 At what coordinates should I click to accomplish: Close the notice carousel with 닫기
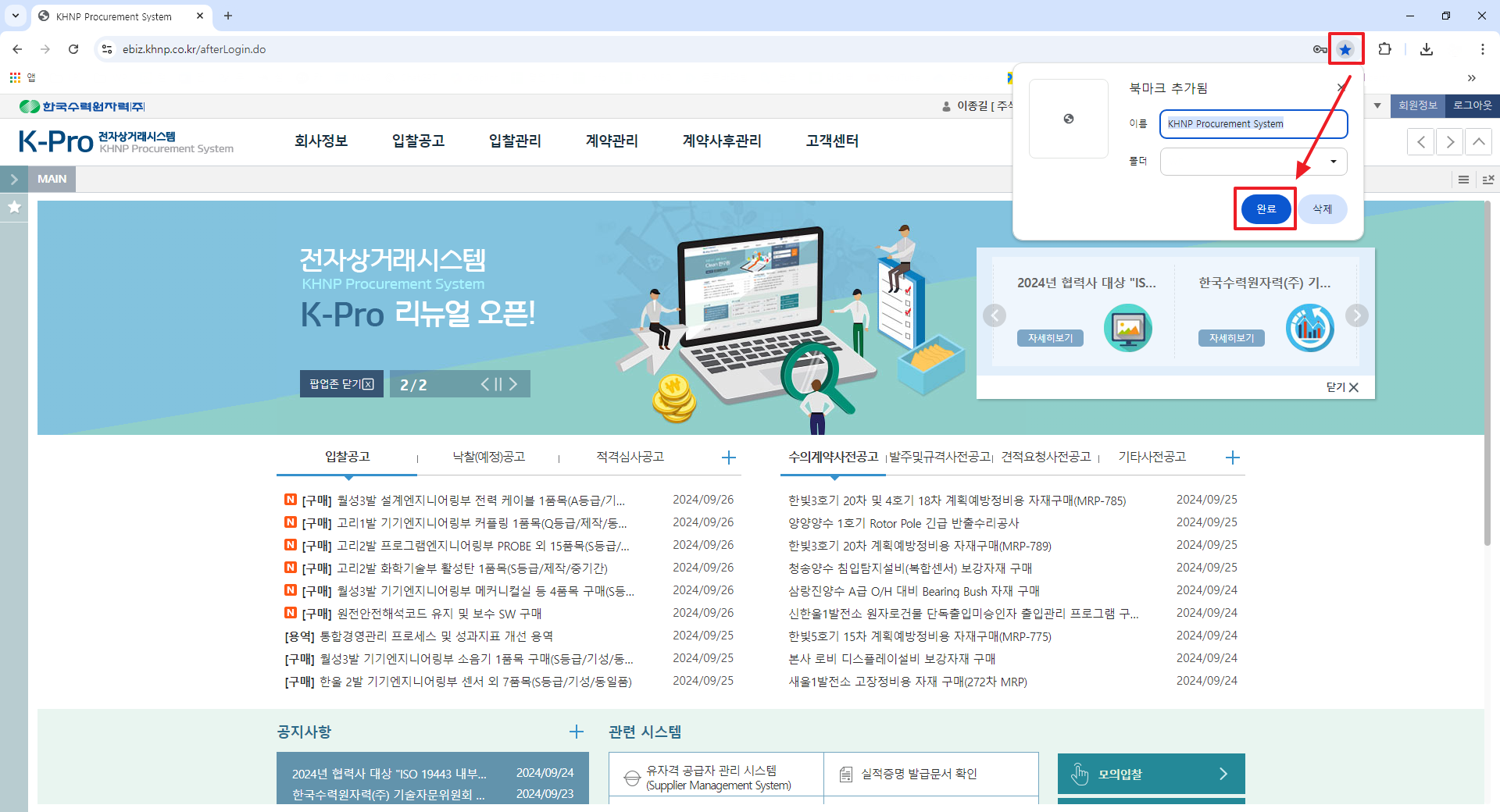pyautogui.click(x=1343, y=387)
